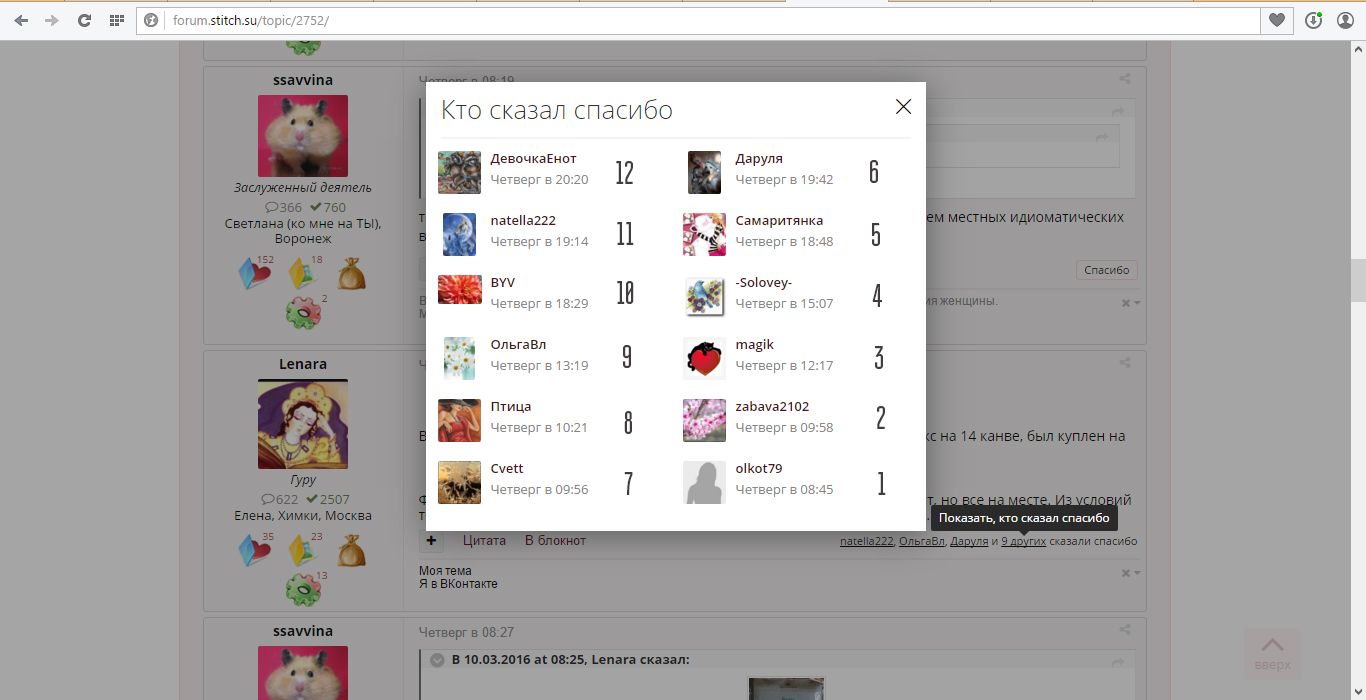Click 'Цитата' to quote the post
Viewport: 1366px width, 700px height.
coord(484,541)
